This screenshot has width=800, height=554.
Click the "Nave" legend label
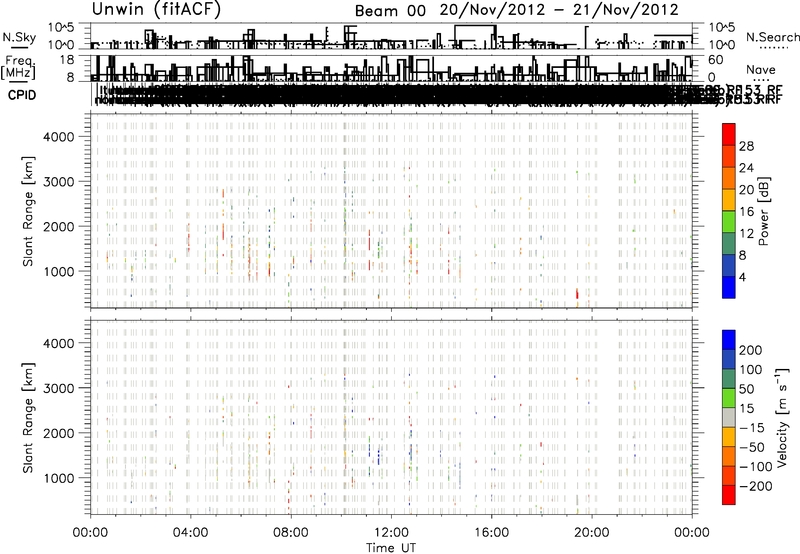pos(761,70)
